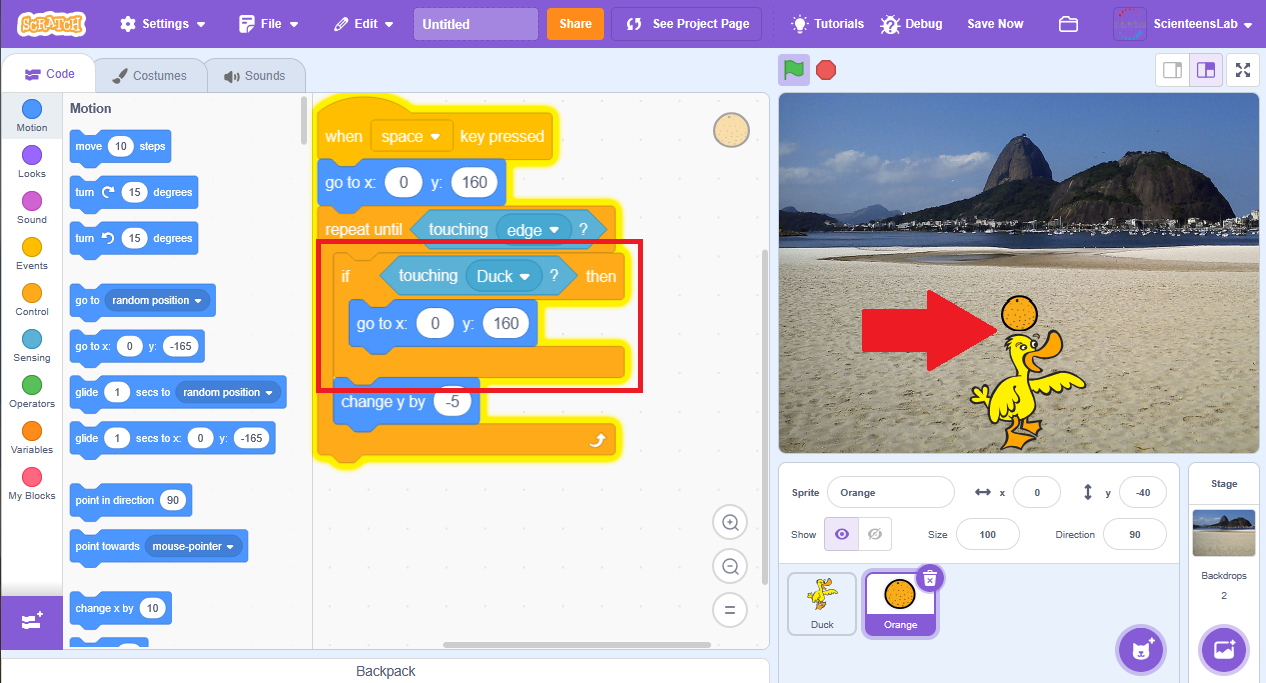1266x683 pixels.
Task: Zoom in on the code workspace
Action: (730, 522)
